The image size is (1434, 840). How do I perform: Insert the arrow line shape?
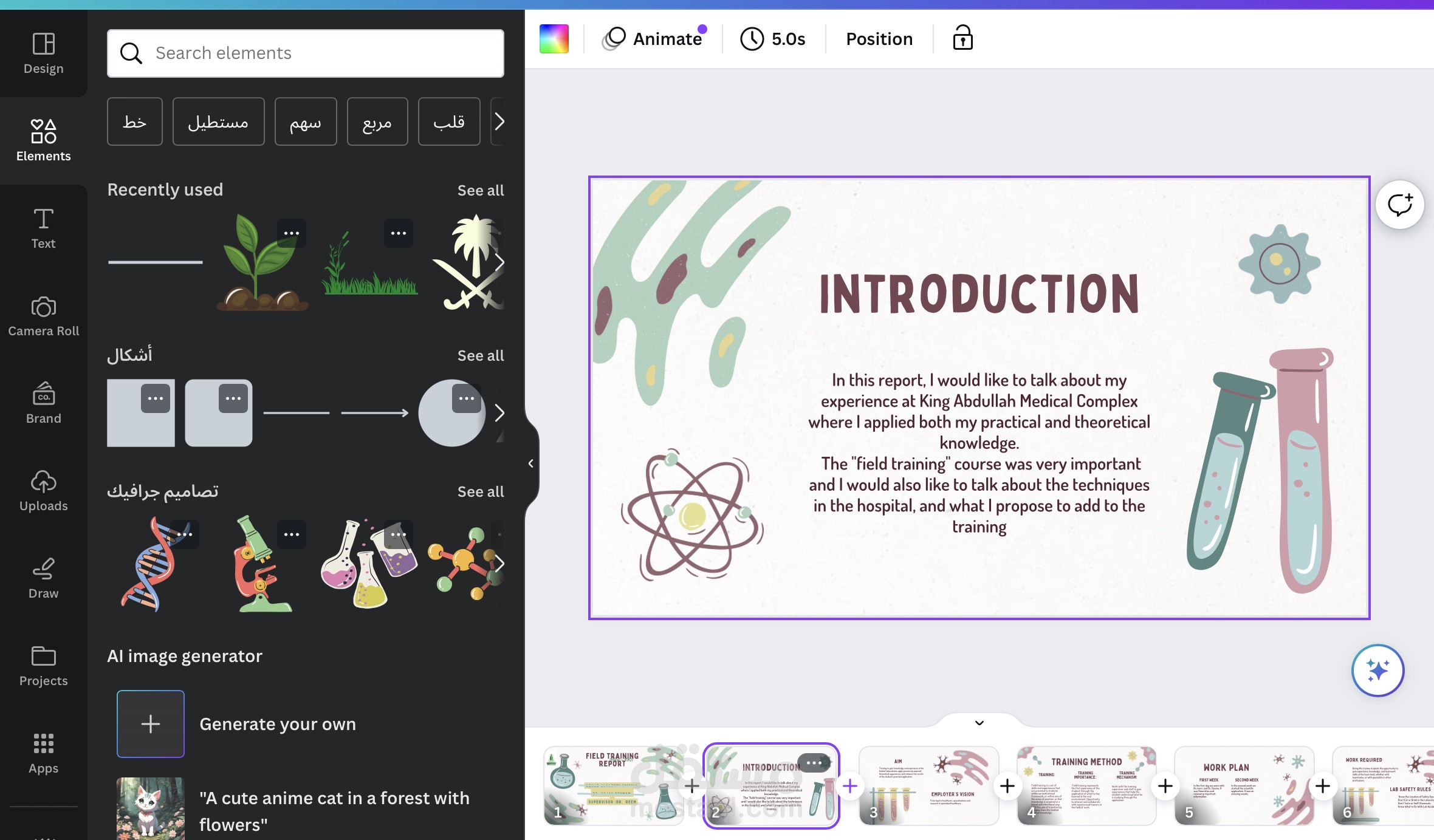(x=374, y=413)
